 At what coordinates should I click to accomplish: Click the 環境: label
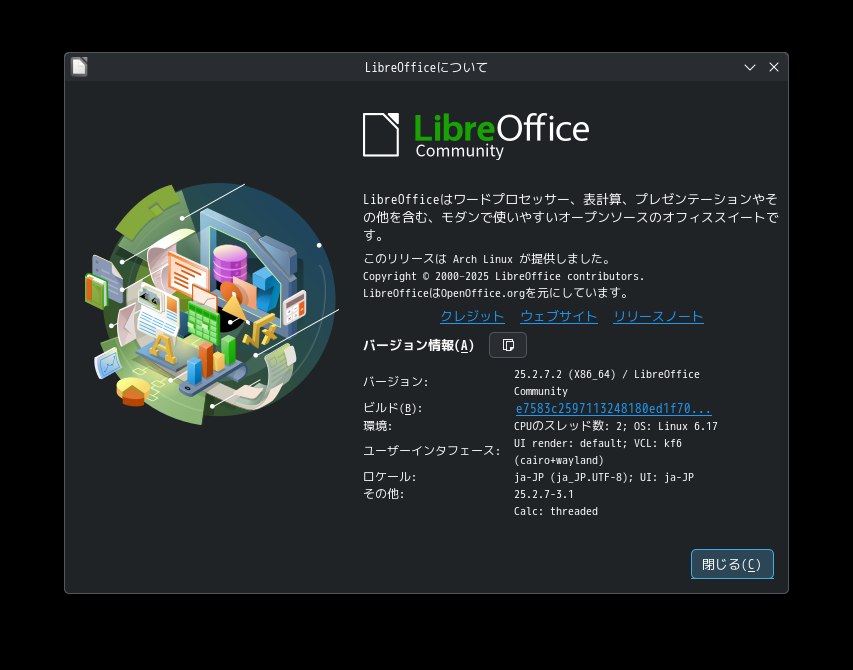coord(378,426)
